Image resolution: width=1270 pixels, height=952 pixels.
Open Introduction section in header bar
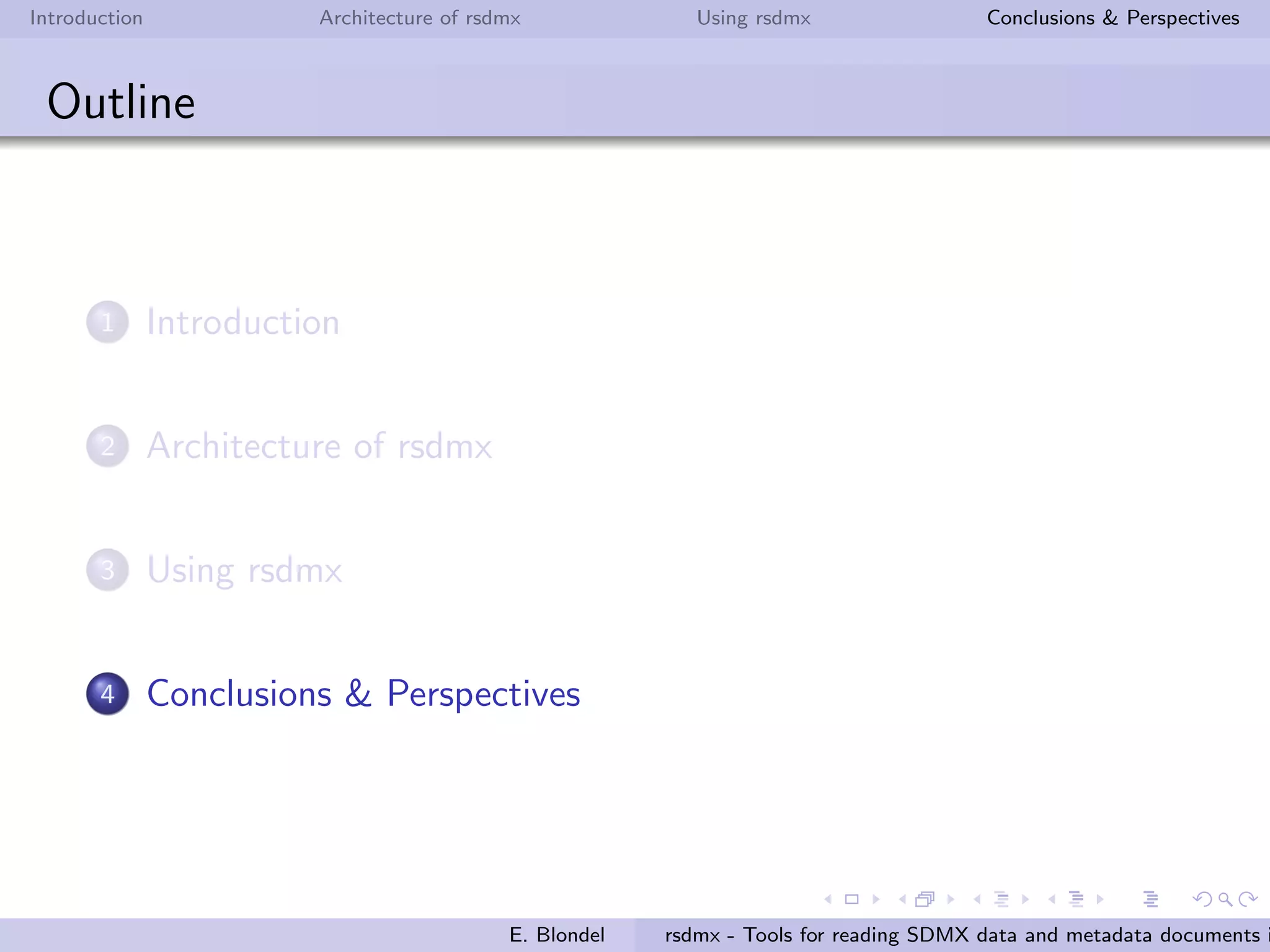[86, 18]
